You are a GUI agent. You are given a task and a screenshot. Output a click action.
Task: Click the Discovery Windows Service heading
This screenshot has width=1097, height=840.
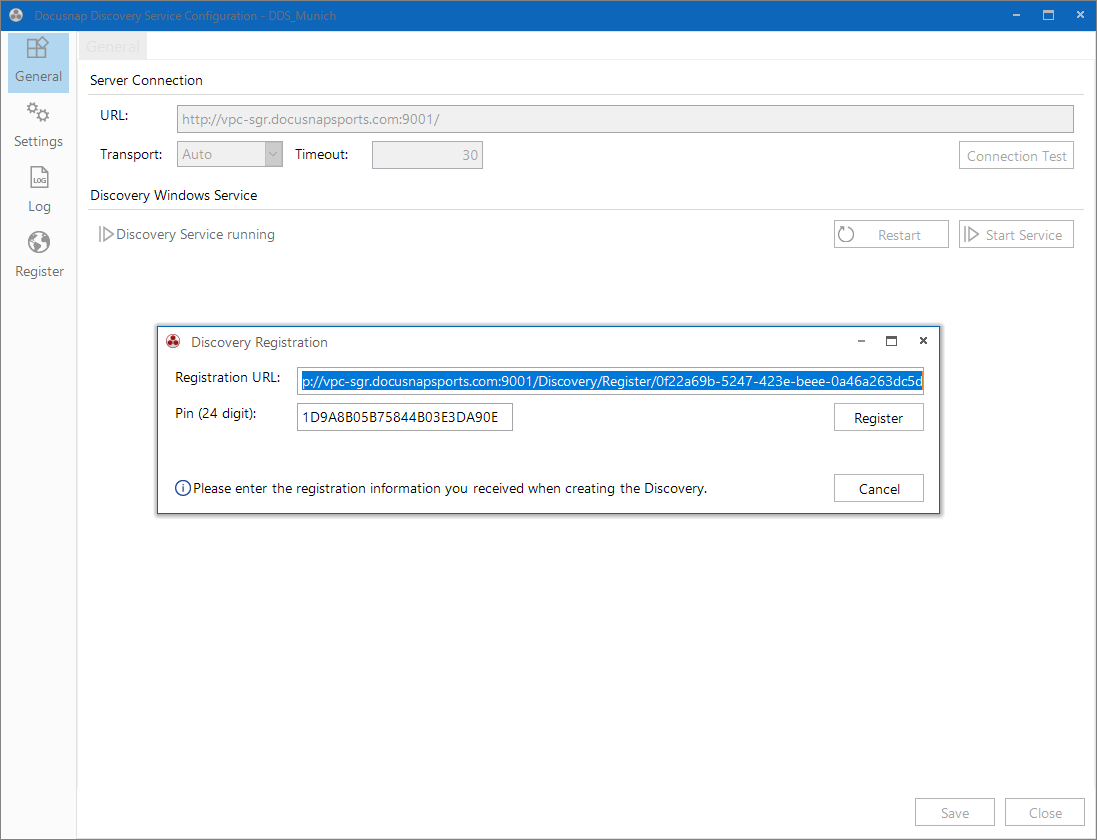[x=174, y=195]
